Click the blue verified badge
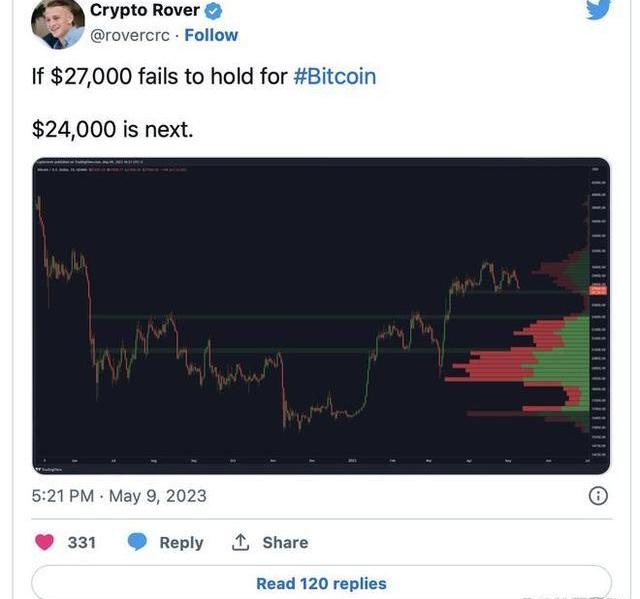This screenshot has height=599, width=640. 214,10
